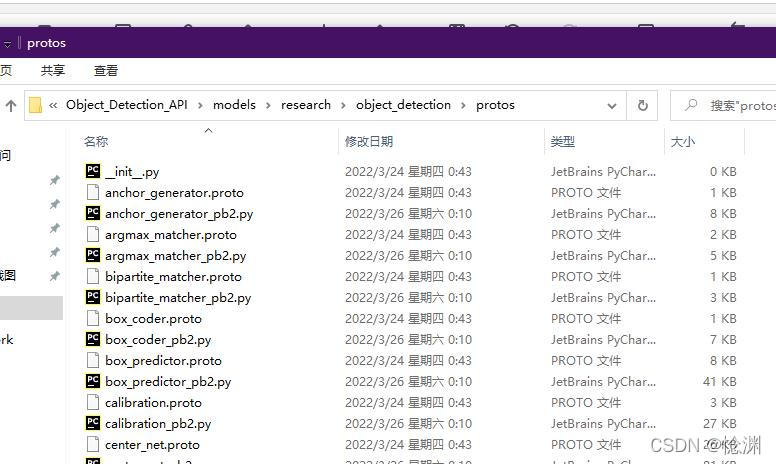Viewport: 776px width, 464px height.
Task: Select the file calibration_pb2.py
Action: [158, 424]
